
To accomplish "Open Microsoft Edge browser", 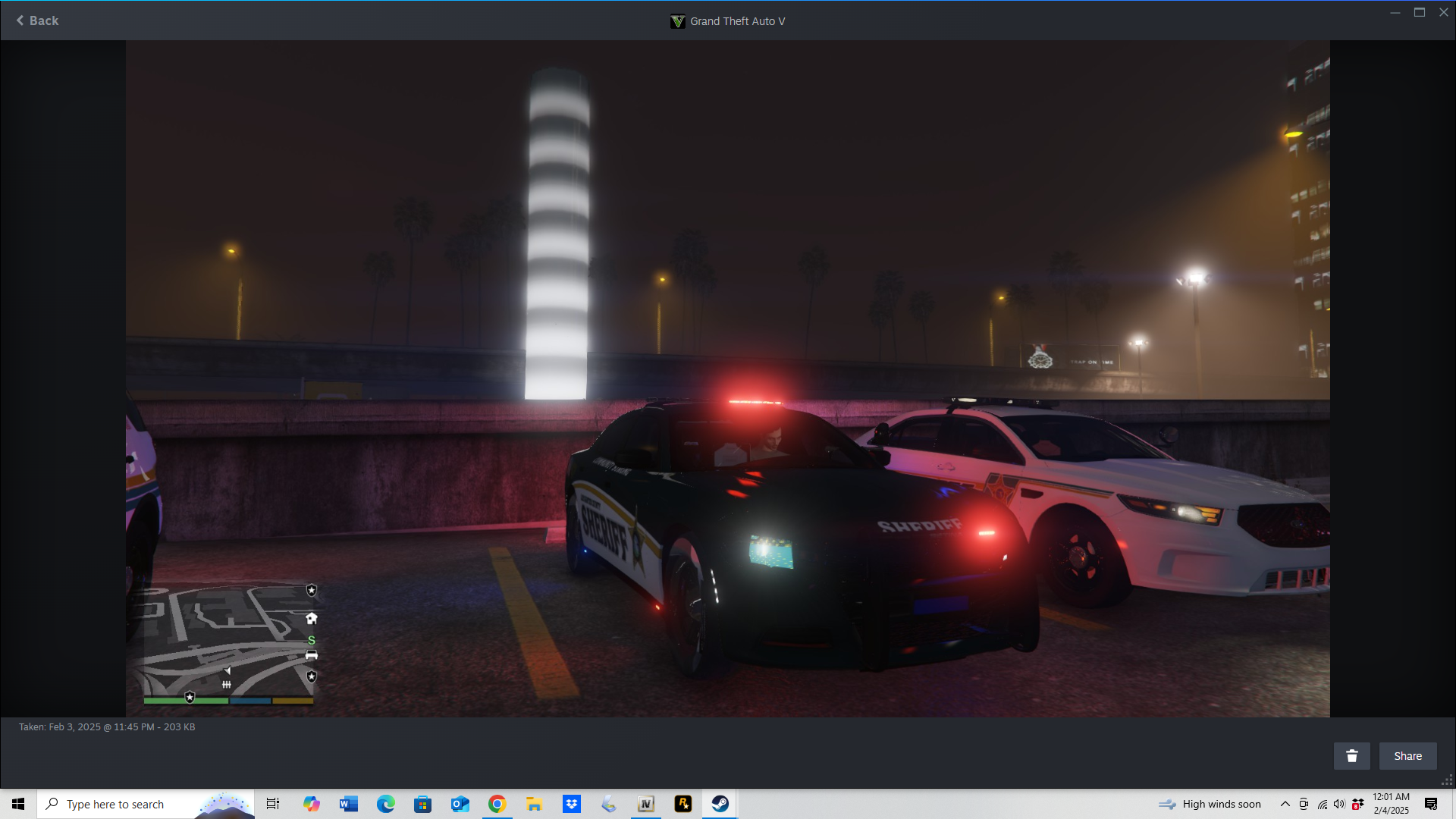I will click(385, 804).
